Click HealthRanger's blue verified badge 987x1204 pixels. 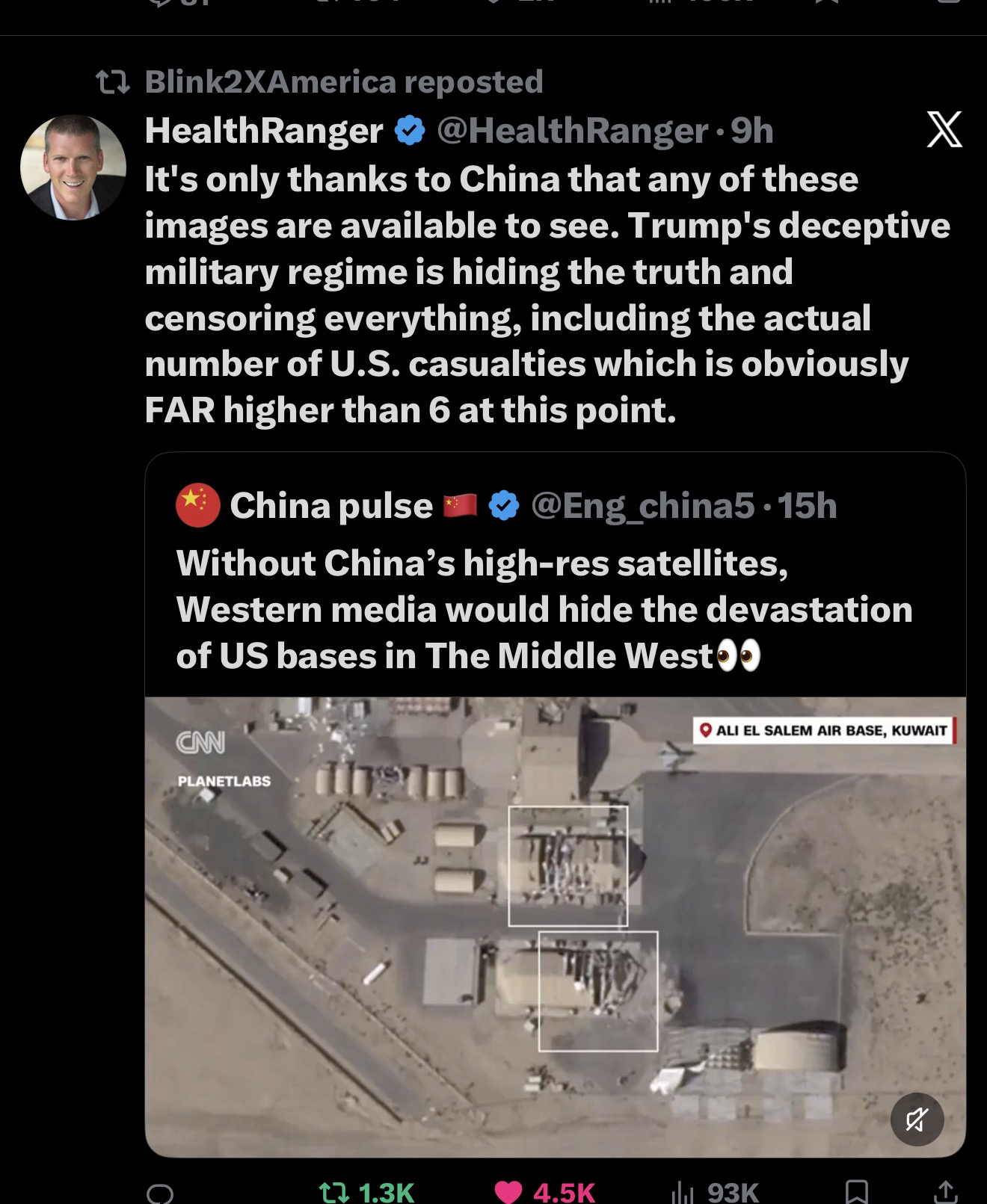(409, 132)
